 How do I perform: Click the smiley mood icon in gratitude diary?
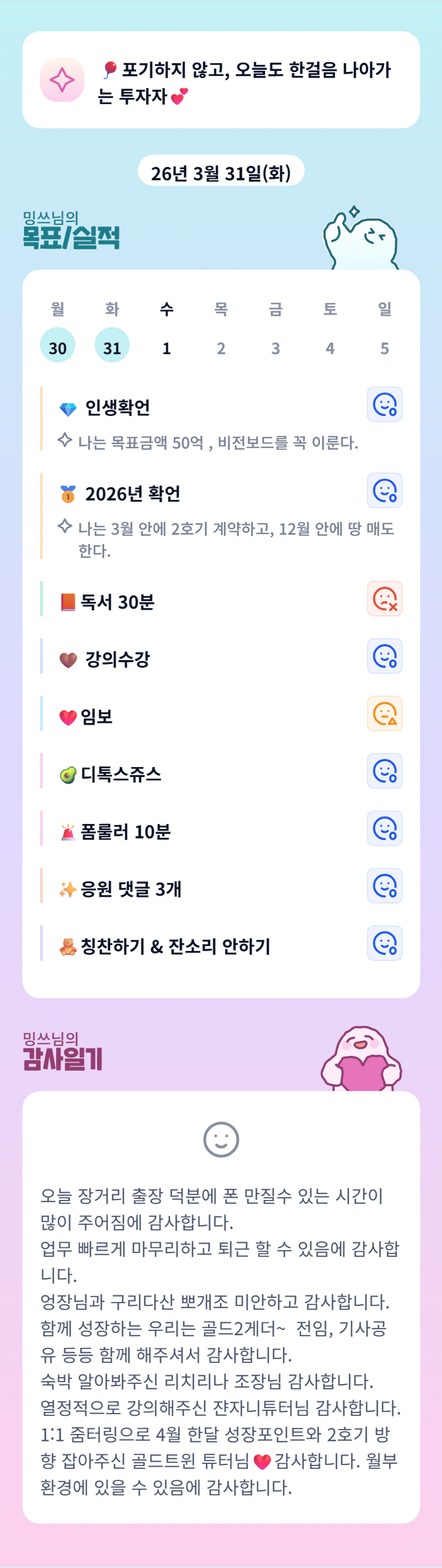coord(221,1140)
